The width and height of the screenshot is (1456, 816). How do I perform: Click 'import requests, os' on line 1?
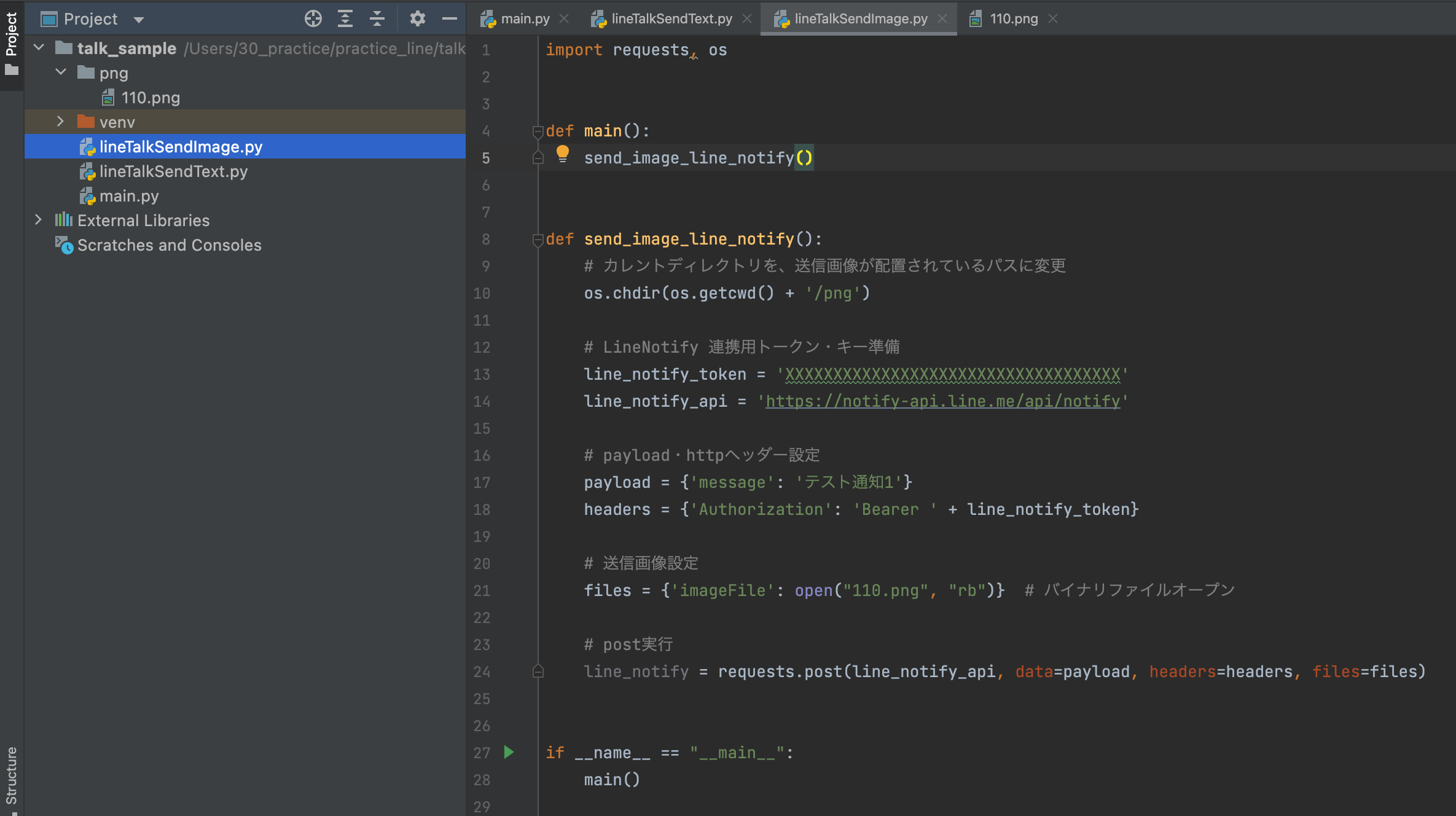tap(636, 50)
